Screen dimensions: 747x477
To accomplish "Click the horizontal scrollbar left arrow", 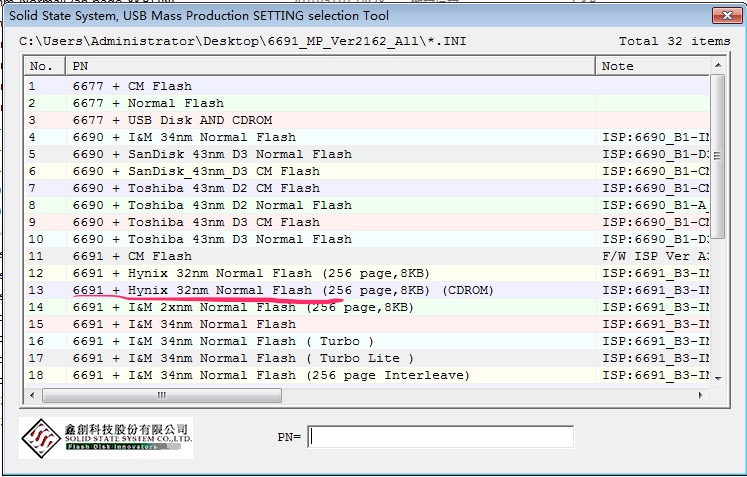I will pos(32,395).
